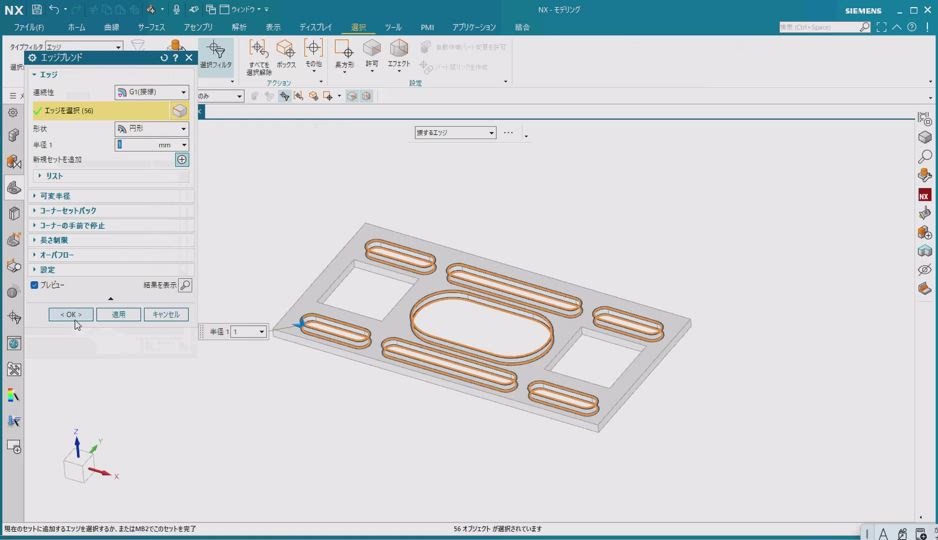Click the reset icon in the エッジブレンド title bar

164,57
